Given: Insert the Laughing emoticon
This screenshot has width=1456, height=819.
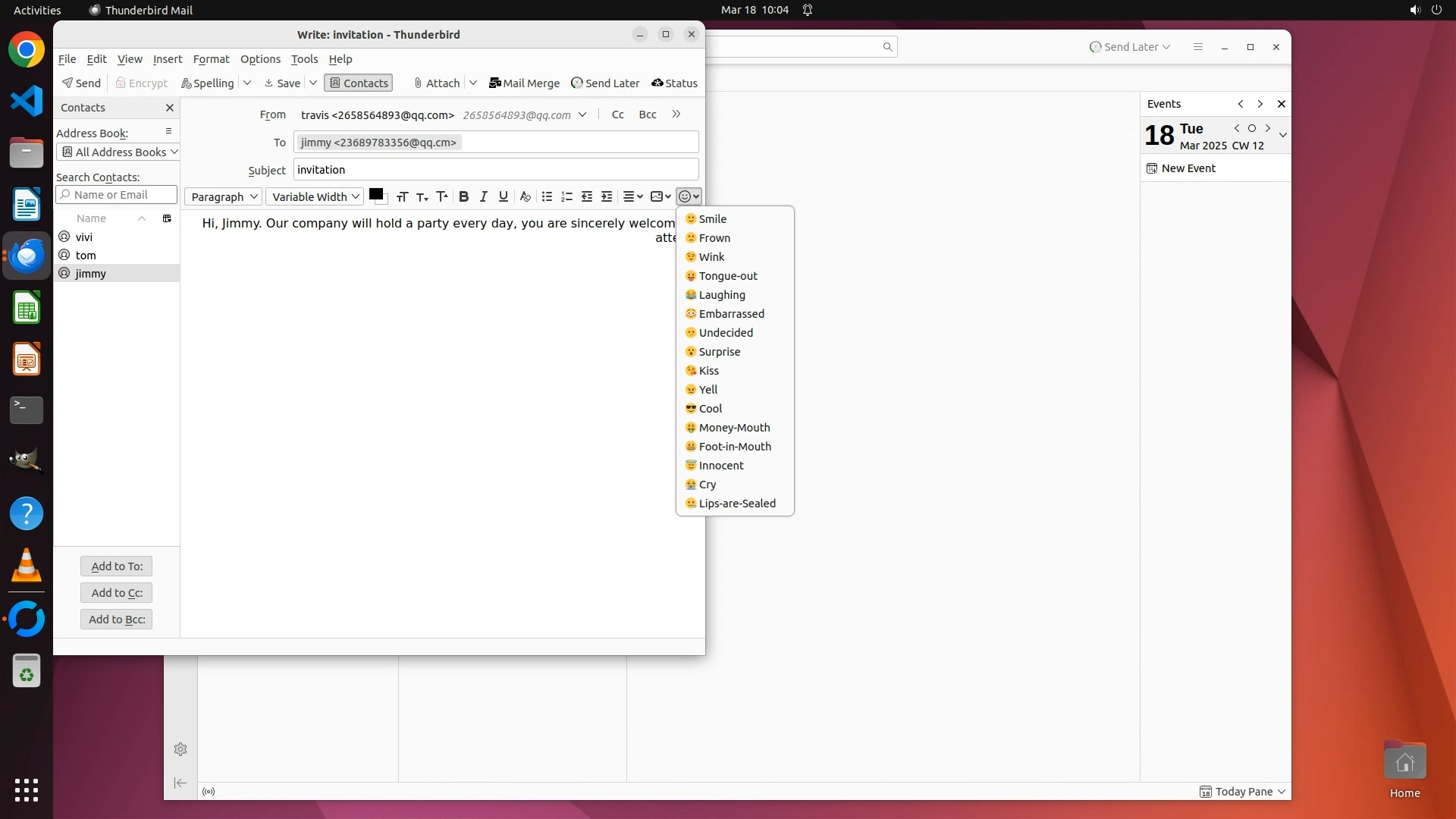Looking at the screenshot, I should click(721, 295).
